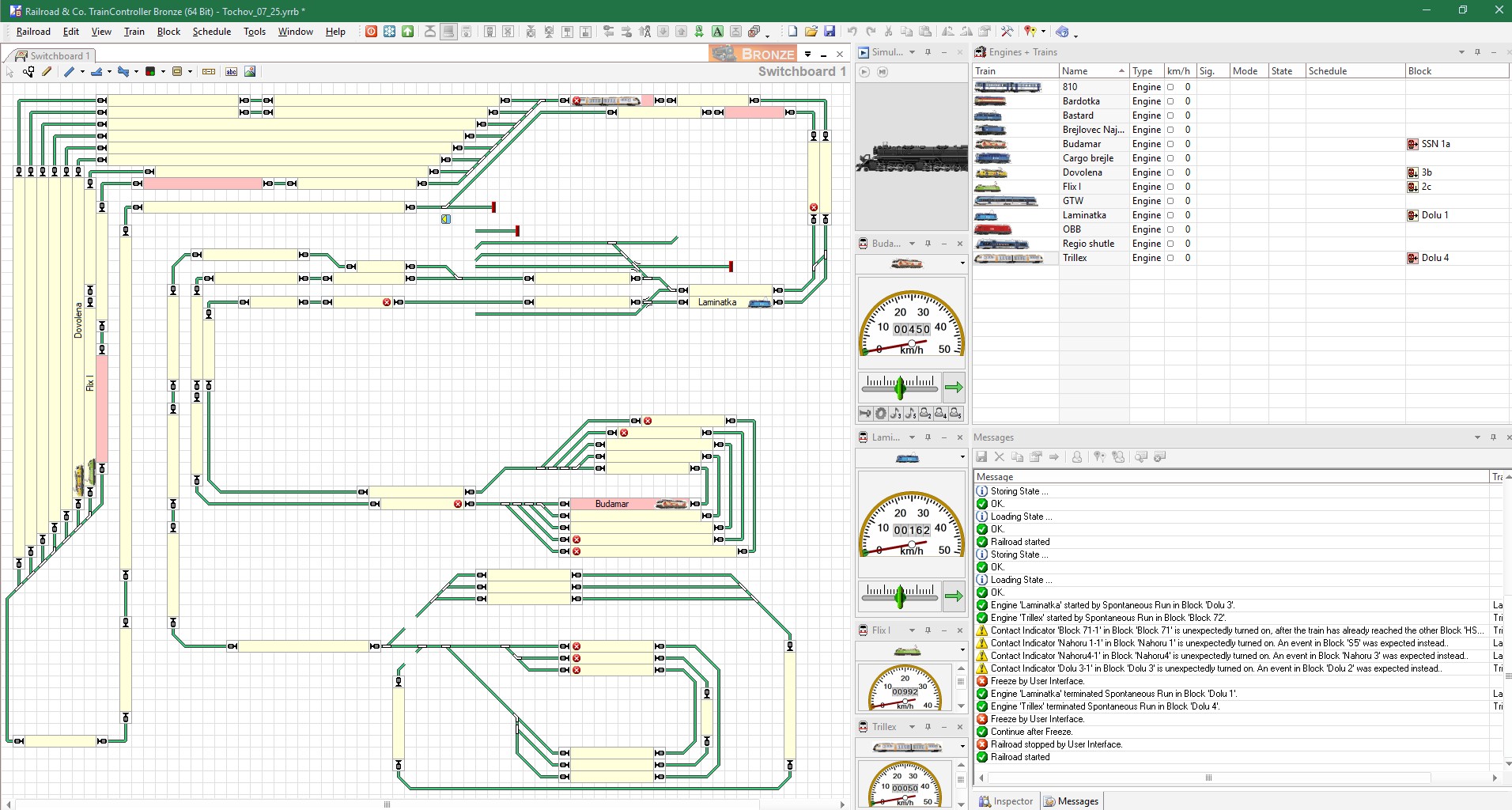The width and height of the screenshot is (1512, 810).
Task: Open the Schedule menu
Action: coord(211,32)
